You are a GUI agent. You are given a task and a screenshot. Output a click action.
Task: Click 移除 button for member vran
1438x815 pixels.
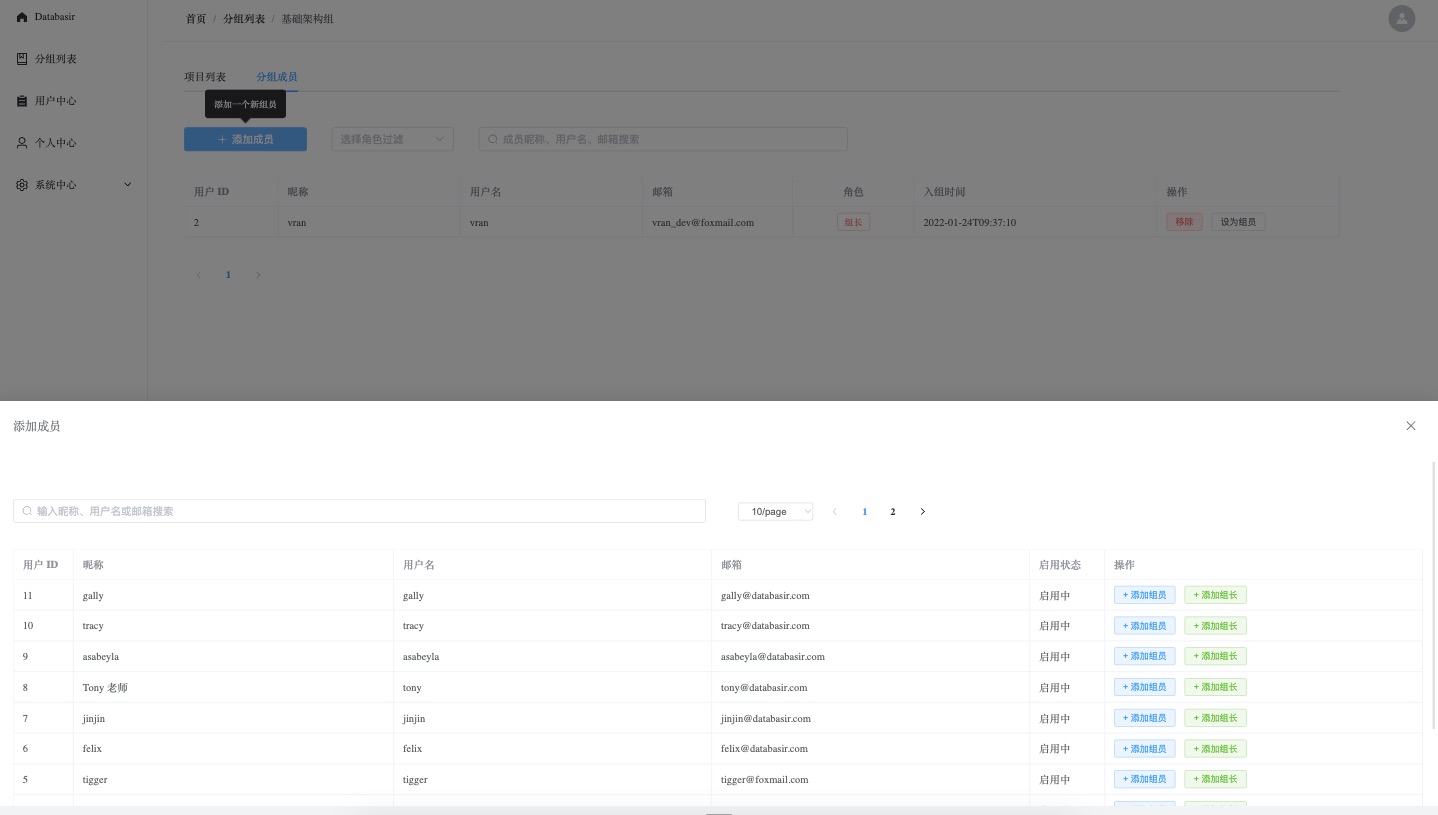[1183, 222]
